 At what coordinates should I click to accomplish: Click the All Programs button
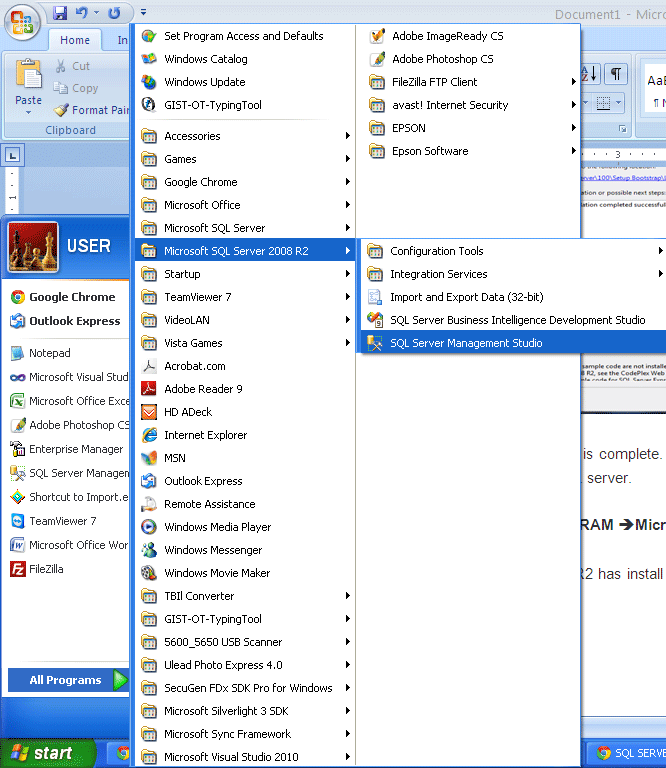68,680
